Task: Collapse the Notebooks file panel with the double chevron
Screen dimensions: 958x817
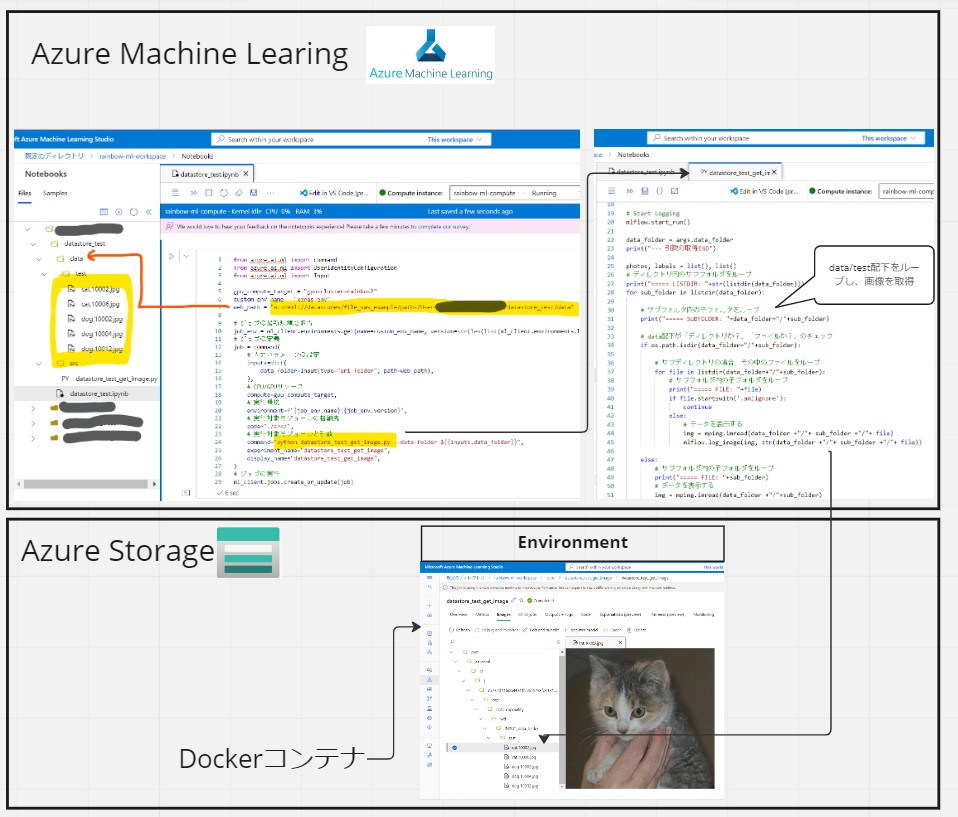Action: (148, 212)
